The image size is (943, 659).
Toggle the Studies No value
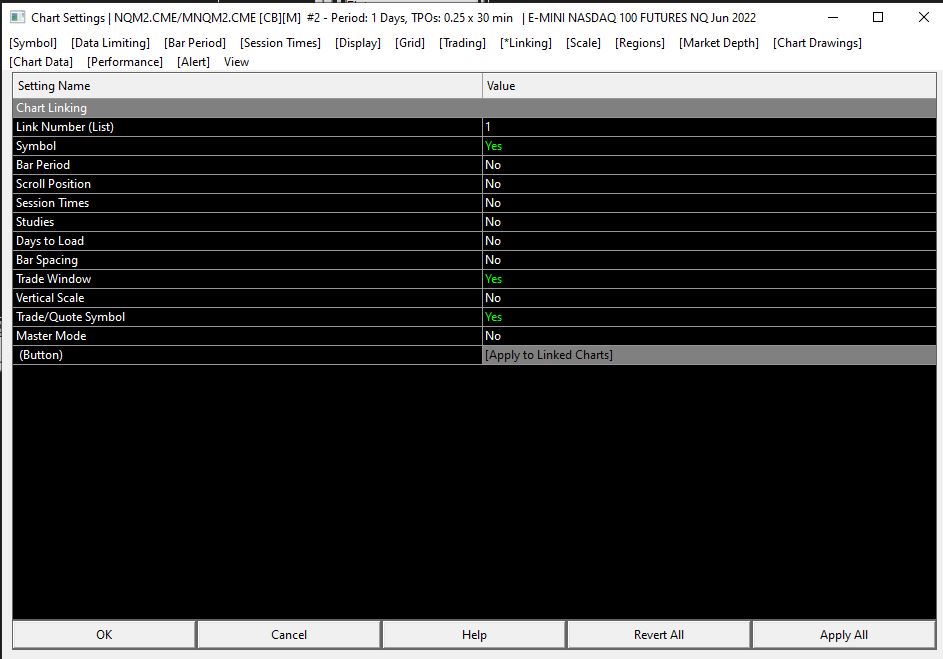(x=709, y=222)
